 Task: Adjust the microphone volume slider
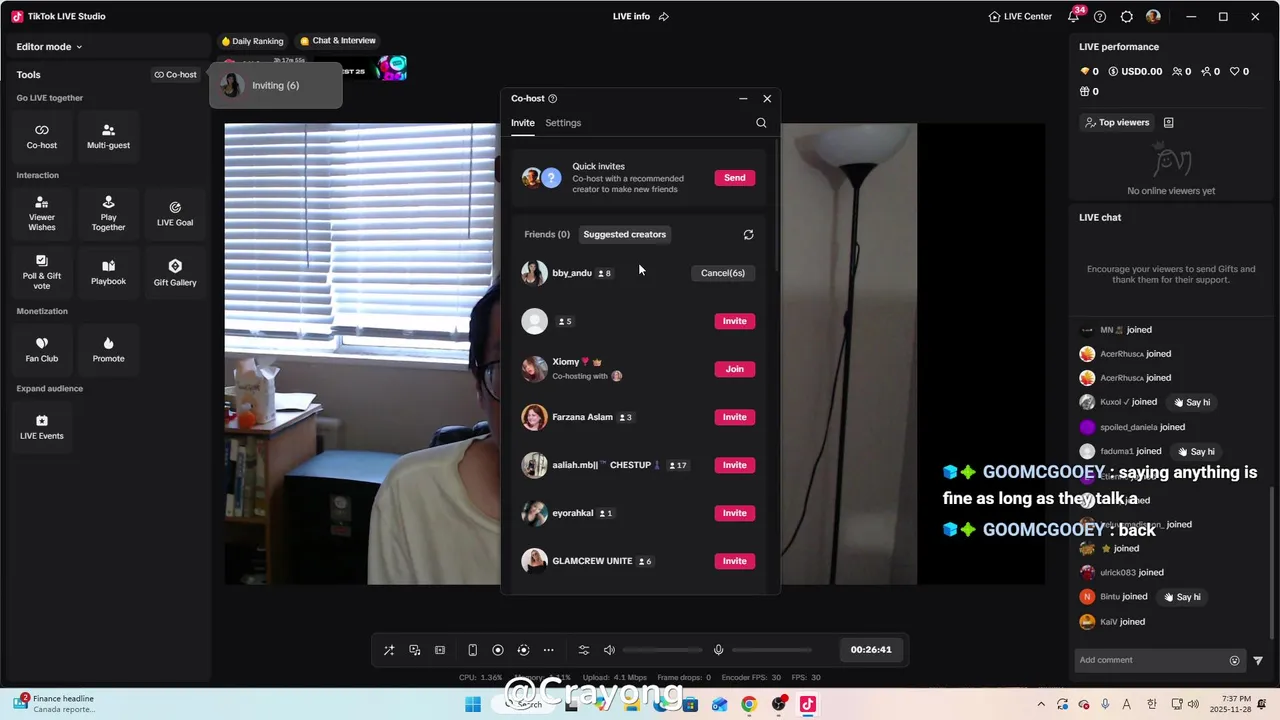[772, 650]
